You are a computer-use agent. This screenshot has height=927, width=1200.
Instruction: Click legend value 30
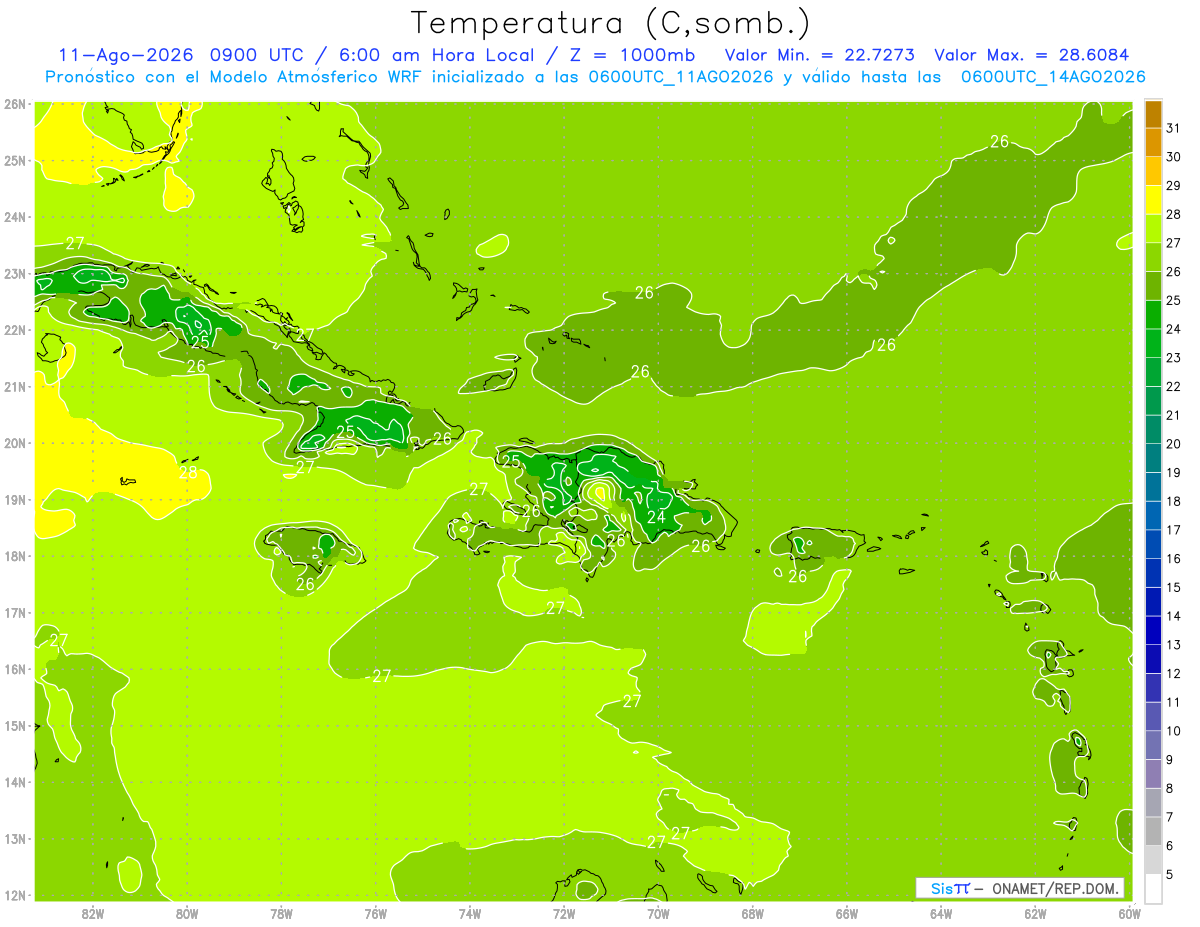[x=1174, y=157]
